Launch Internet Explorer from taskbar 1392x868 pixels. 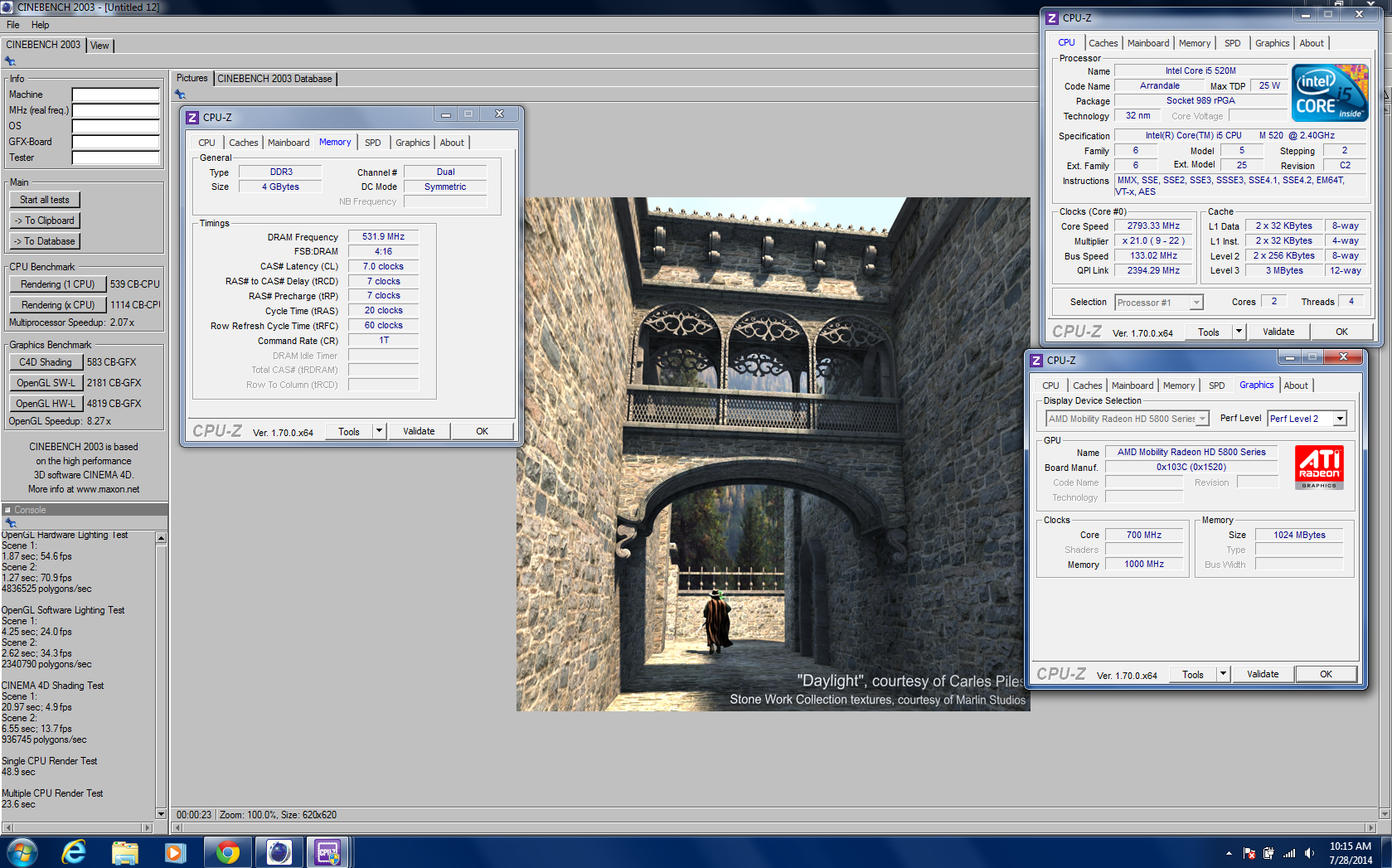pos(74,852)
